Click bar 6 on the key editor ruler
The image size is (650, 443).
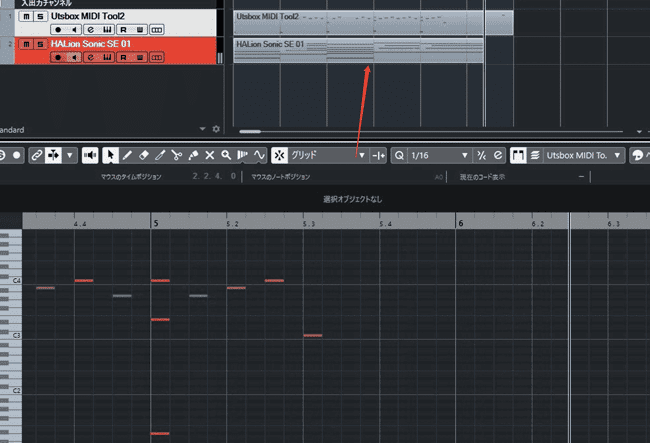pyautogui.click(x=461, y=223)
